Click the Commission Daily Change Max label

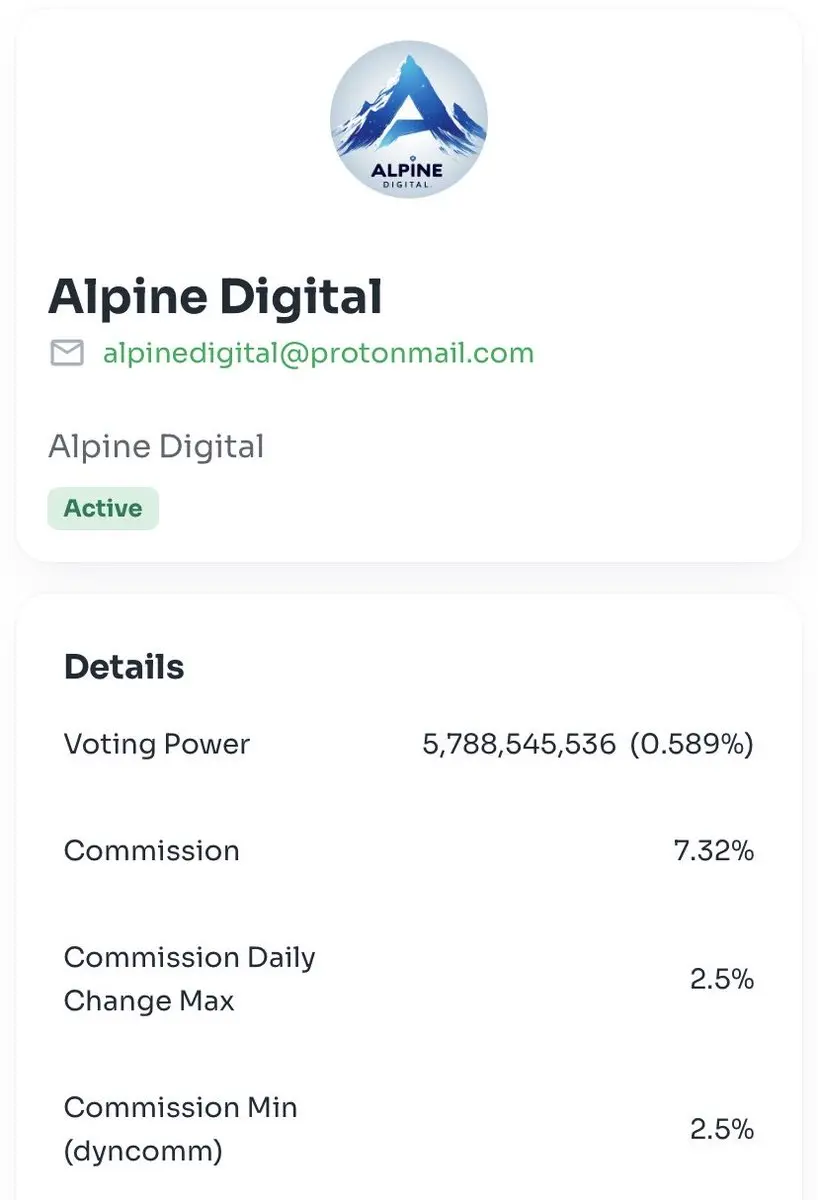189,979
